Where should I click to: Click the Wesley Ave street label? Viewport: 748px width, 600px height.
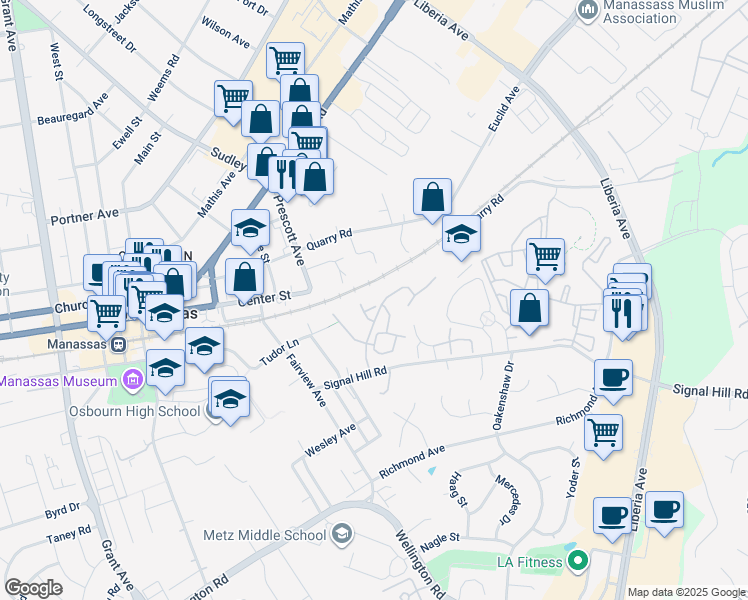(x=330, y=440)
